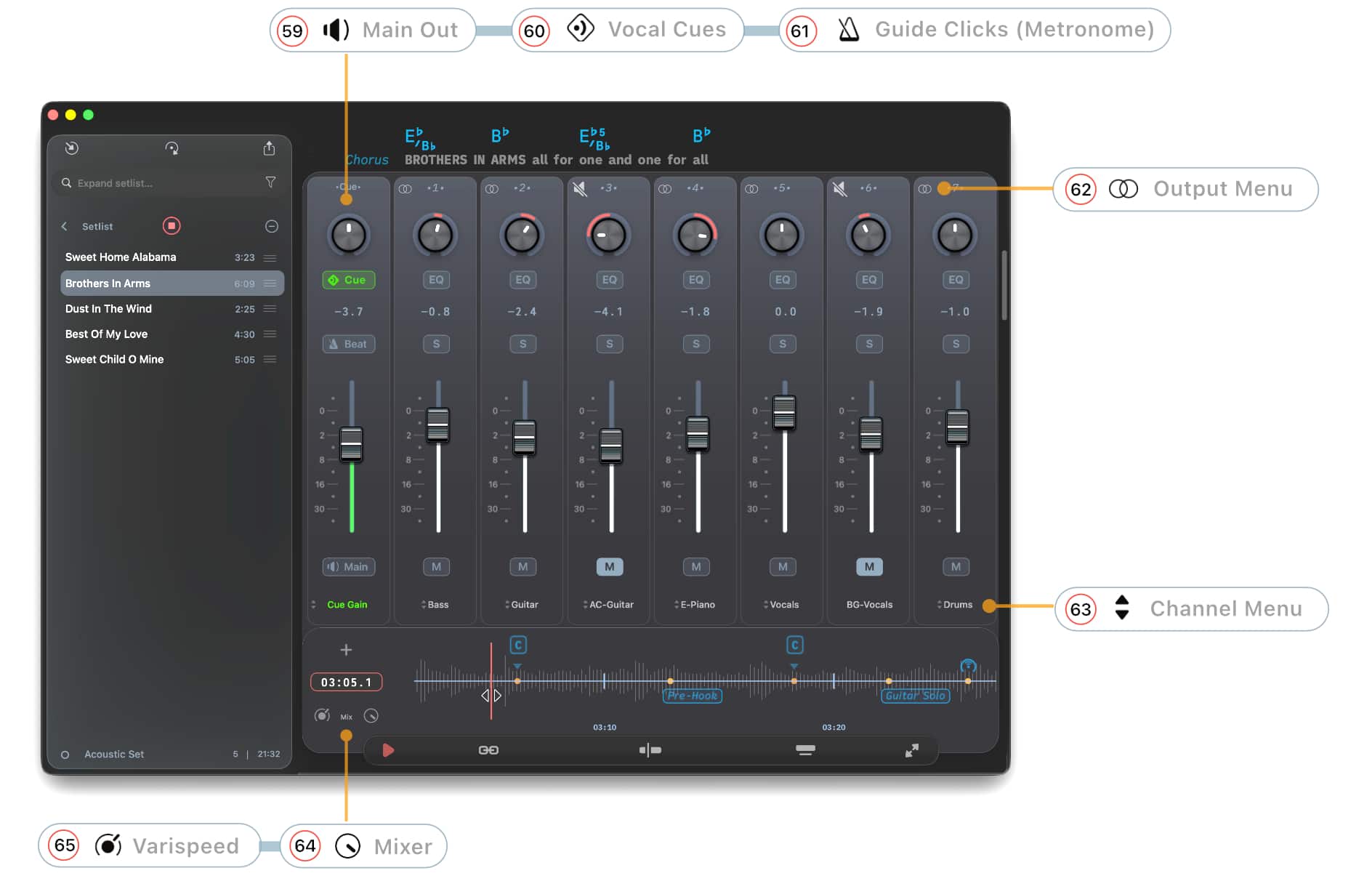Click the history clock icon in sidebar
The width and height of the screenshot is (1372, 889).
[71, 148]
